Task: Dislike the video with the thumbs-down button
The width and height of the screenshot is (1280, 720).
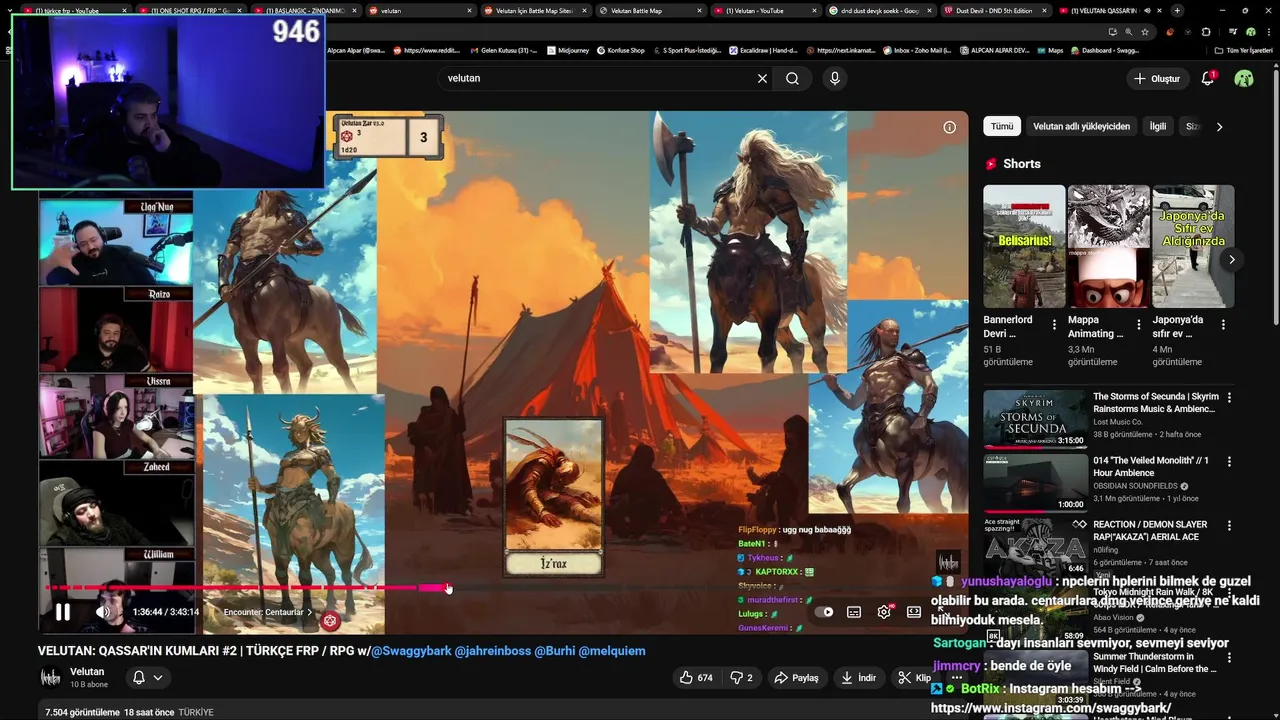Action: (741, 678)
